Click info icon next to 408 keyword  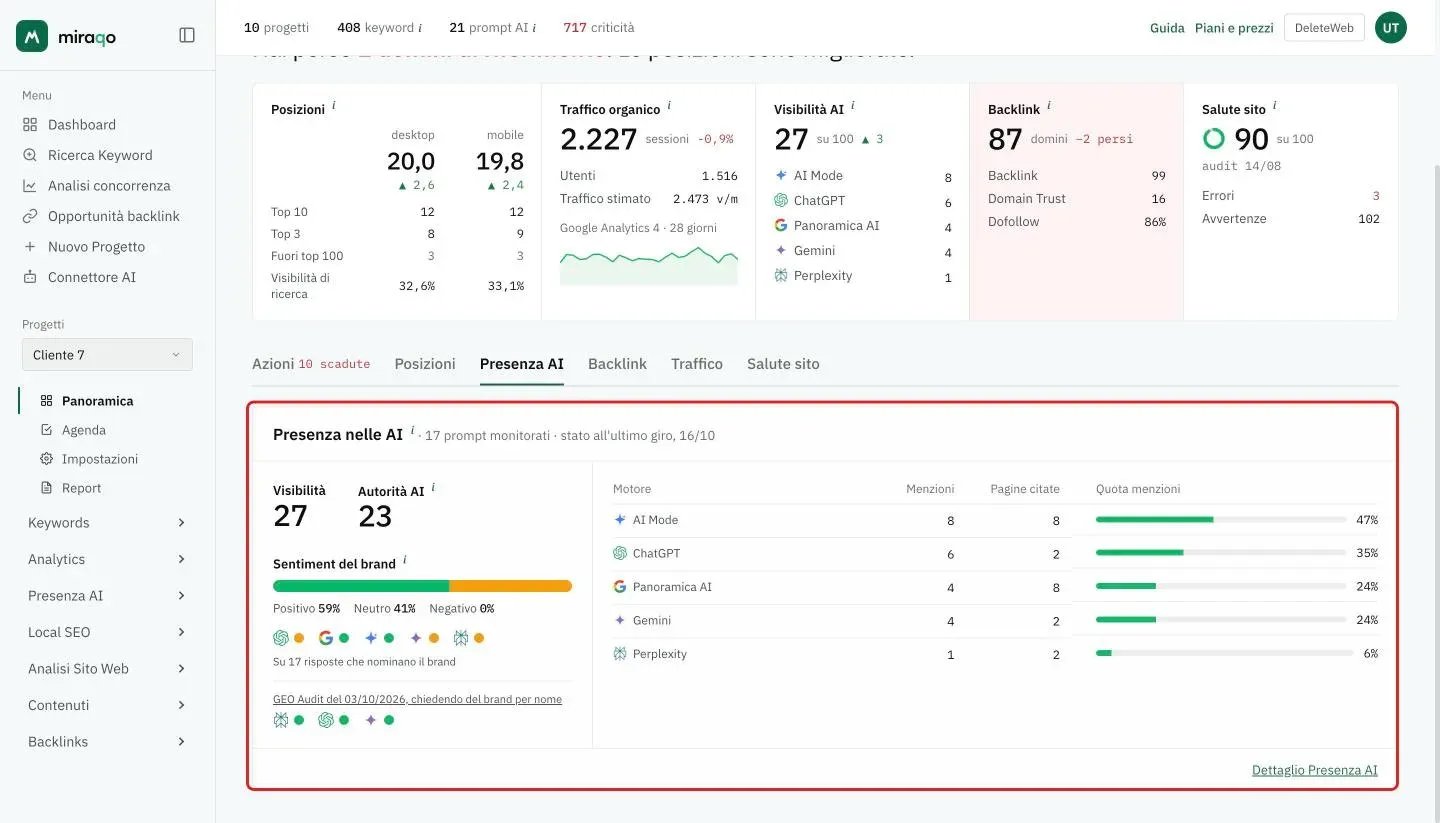click(x=418, y=28)
